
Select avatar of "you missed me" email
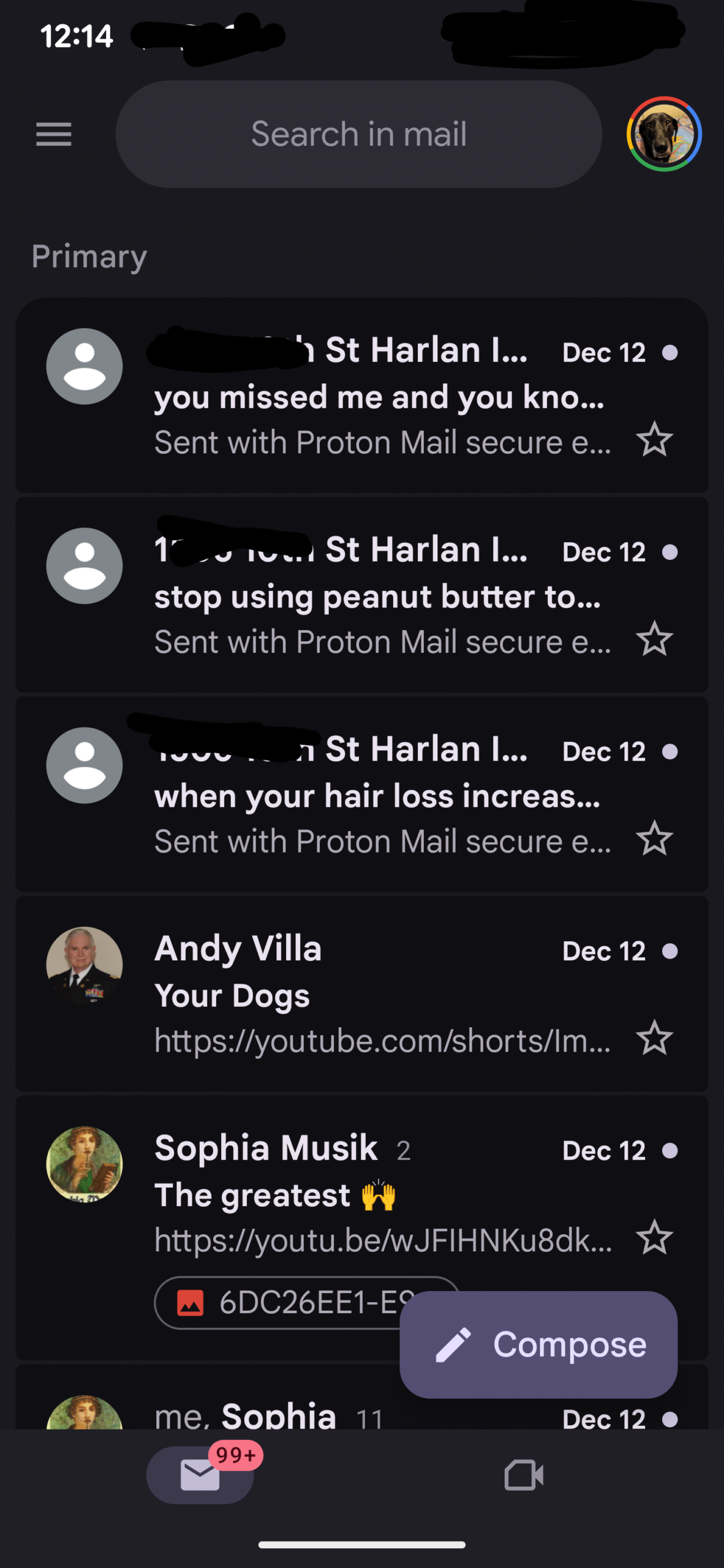[85, 366]
